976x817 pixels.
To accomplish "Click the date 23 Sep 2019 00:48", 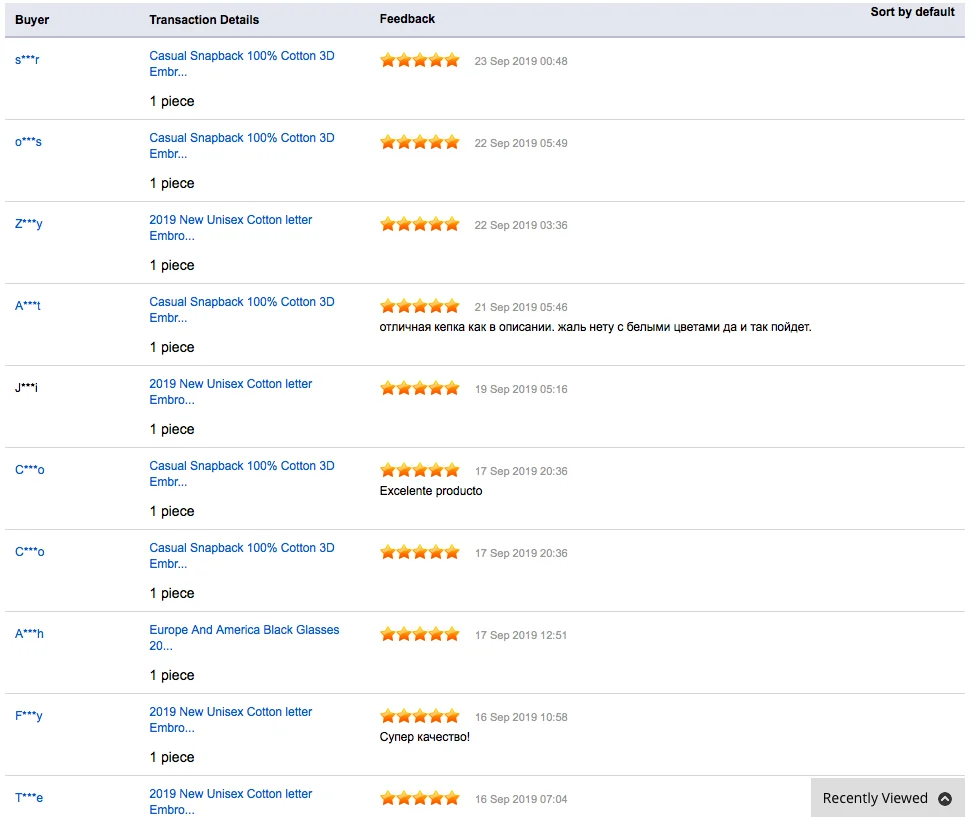I will tap(521, 61).
